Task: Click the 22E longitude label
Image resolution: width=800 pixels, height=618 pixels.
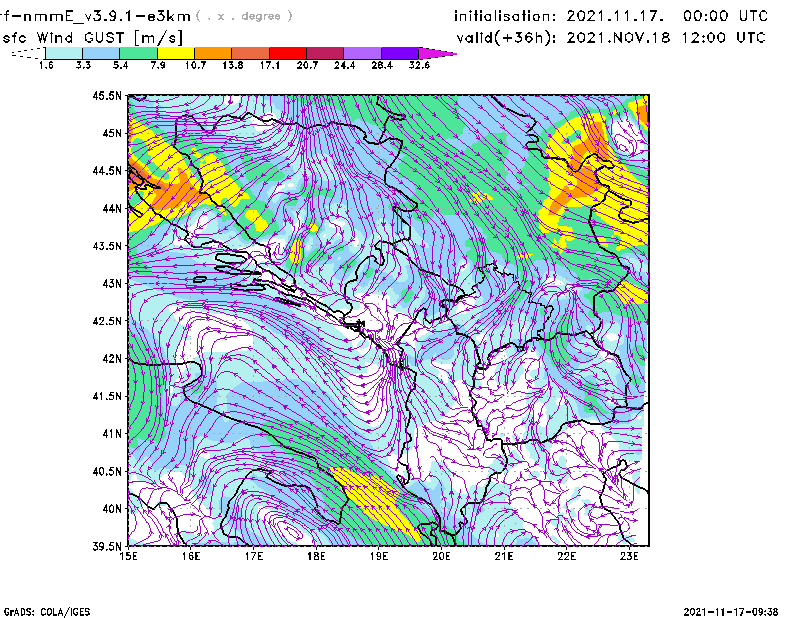Action: 566,556
